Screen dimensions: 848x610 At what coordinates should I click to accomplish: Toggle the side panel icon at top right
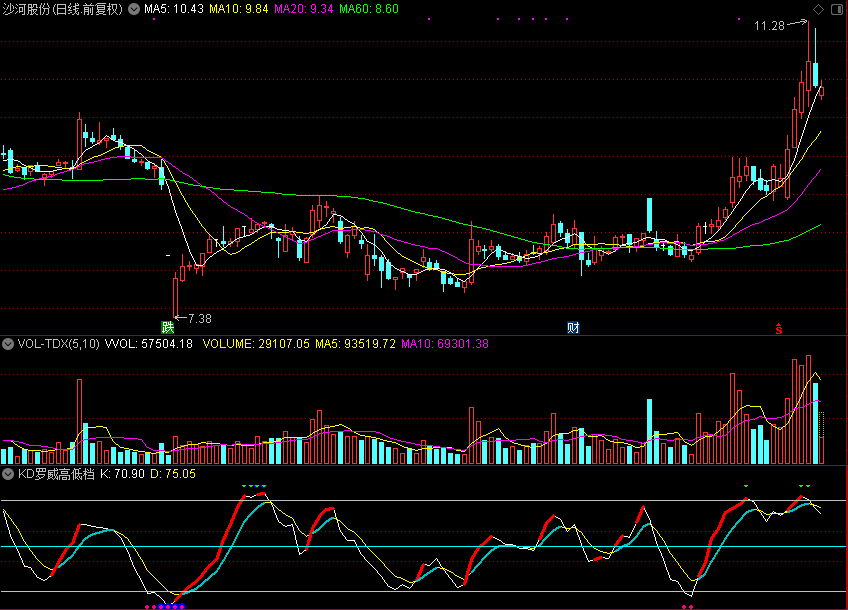[837, 9]
